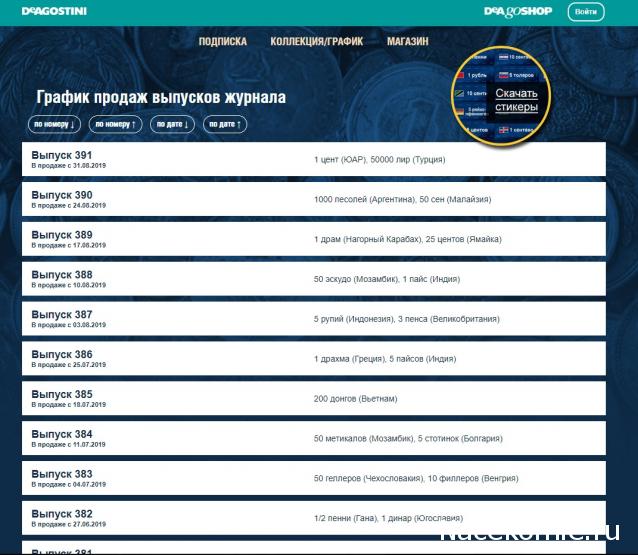
Task: Select the Выпуск 385 row title
Action: 62,394
